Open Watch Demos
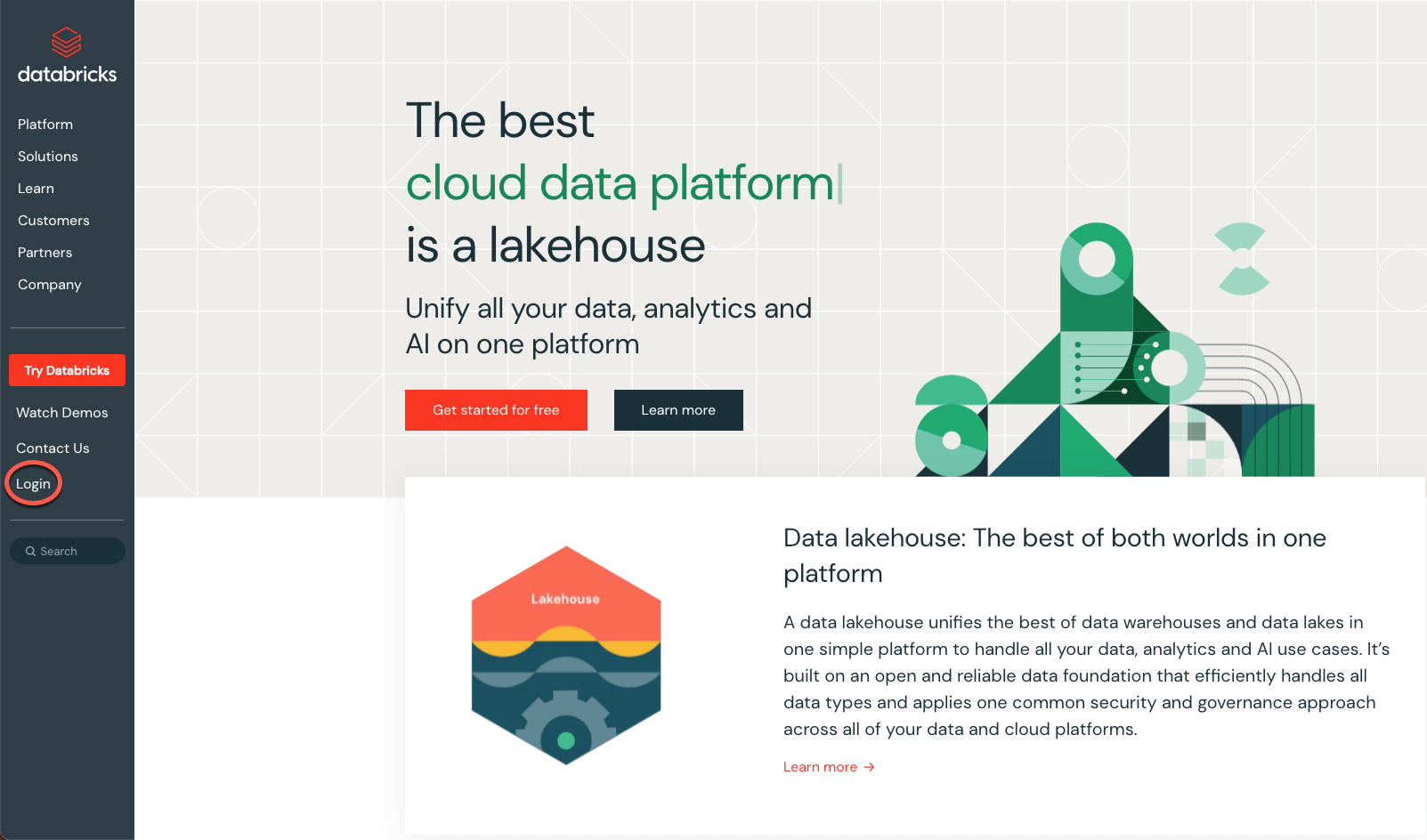Screen dimensions: 1427x840 coord(62,412)
